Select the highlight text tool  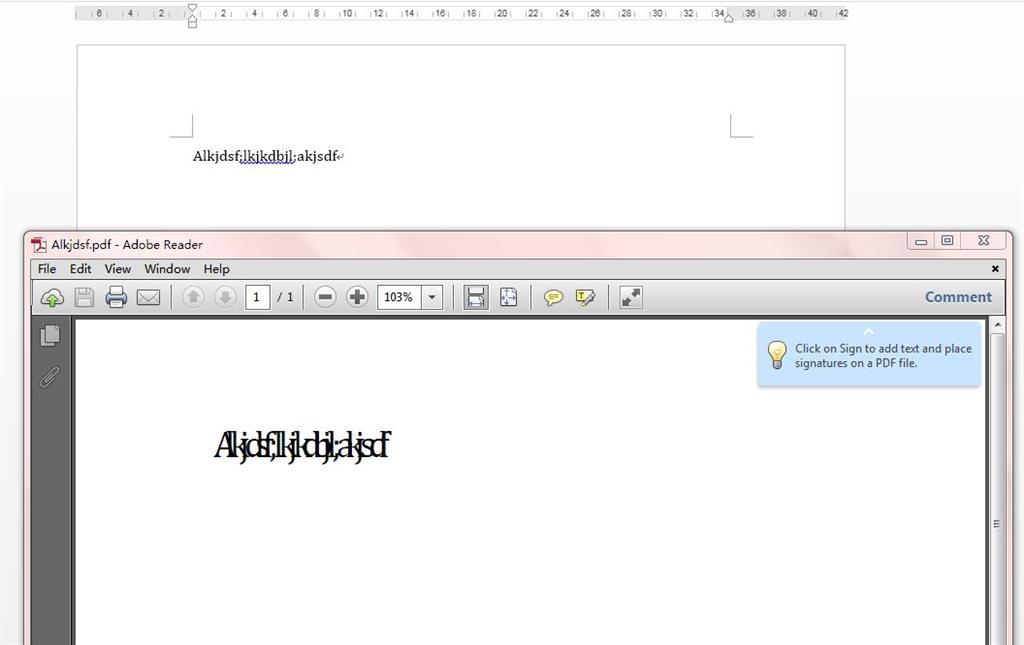[x=585, y=297]
